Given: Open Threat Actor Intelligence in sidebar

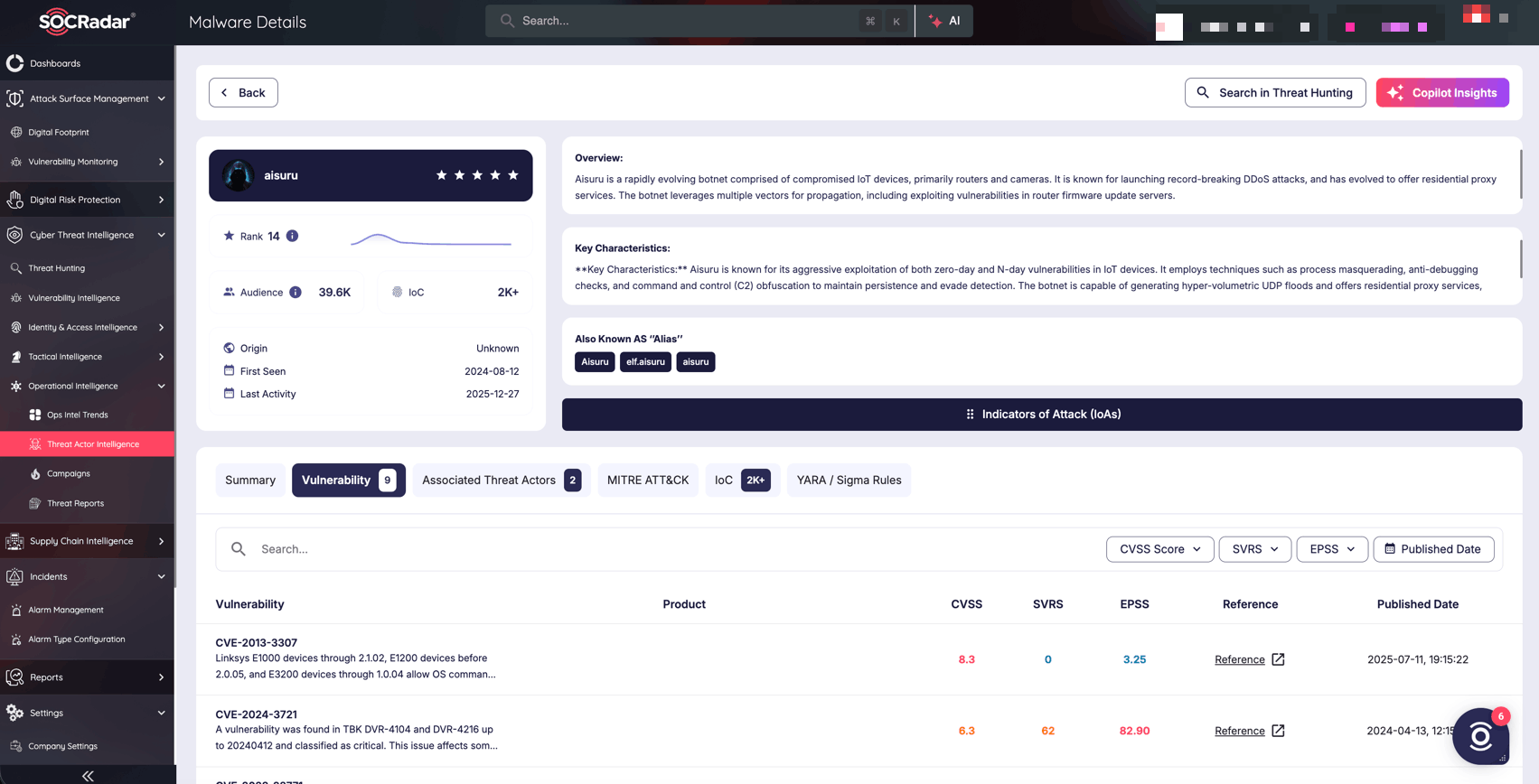Looking at the screenshot, I should coord(87,444).
